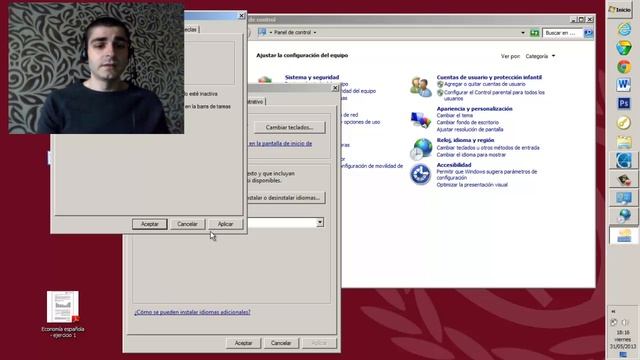Viewport: 640px width, 360px height.
Task: Open Accesibilidad category
Action: click(x=454, y=165)
